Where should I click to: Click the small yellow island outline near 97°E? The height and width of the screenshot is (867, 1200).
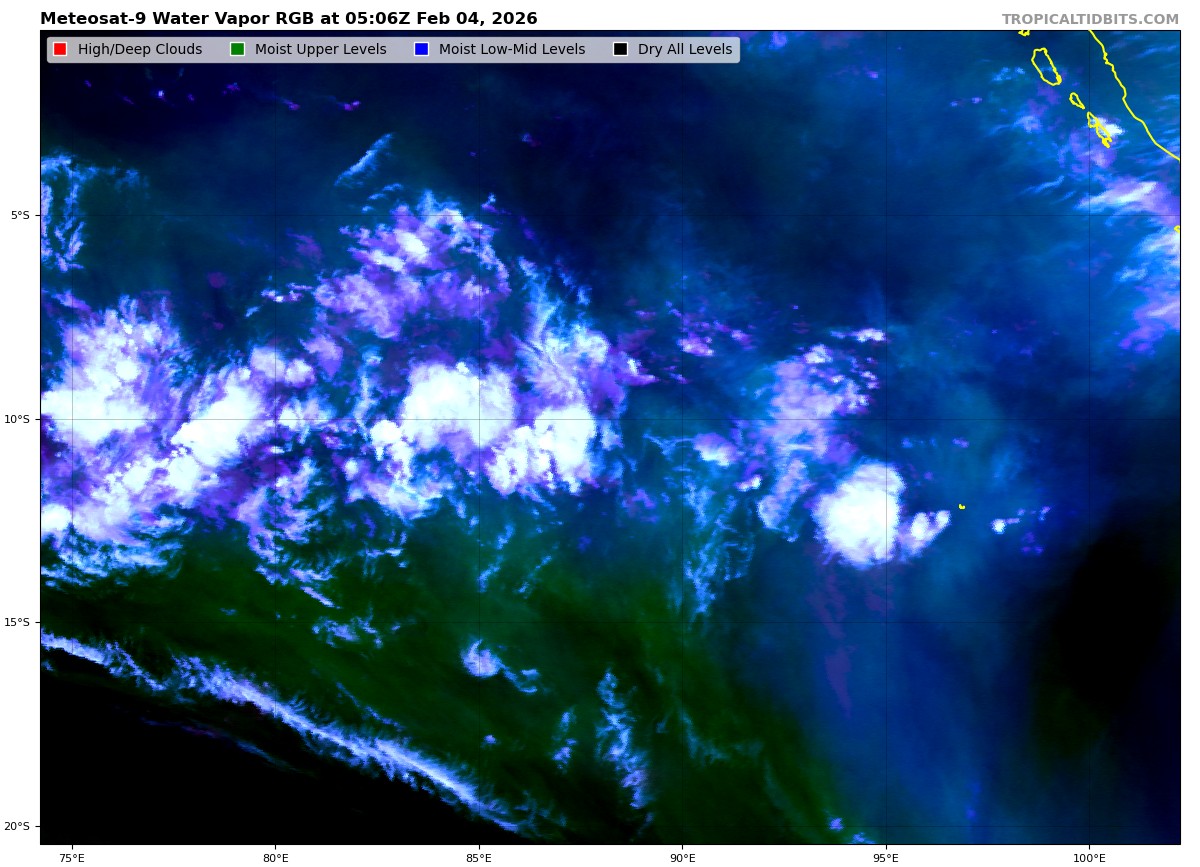click(962, 507)
